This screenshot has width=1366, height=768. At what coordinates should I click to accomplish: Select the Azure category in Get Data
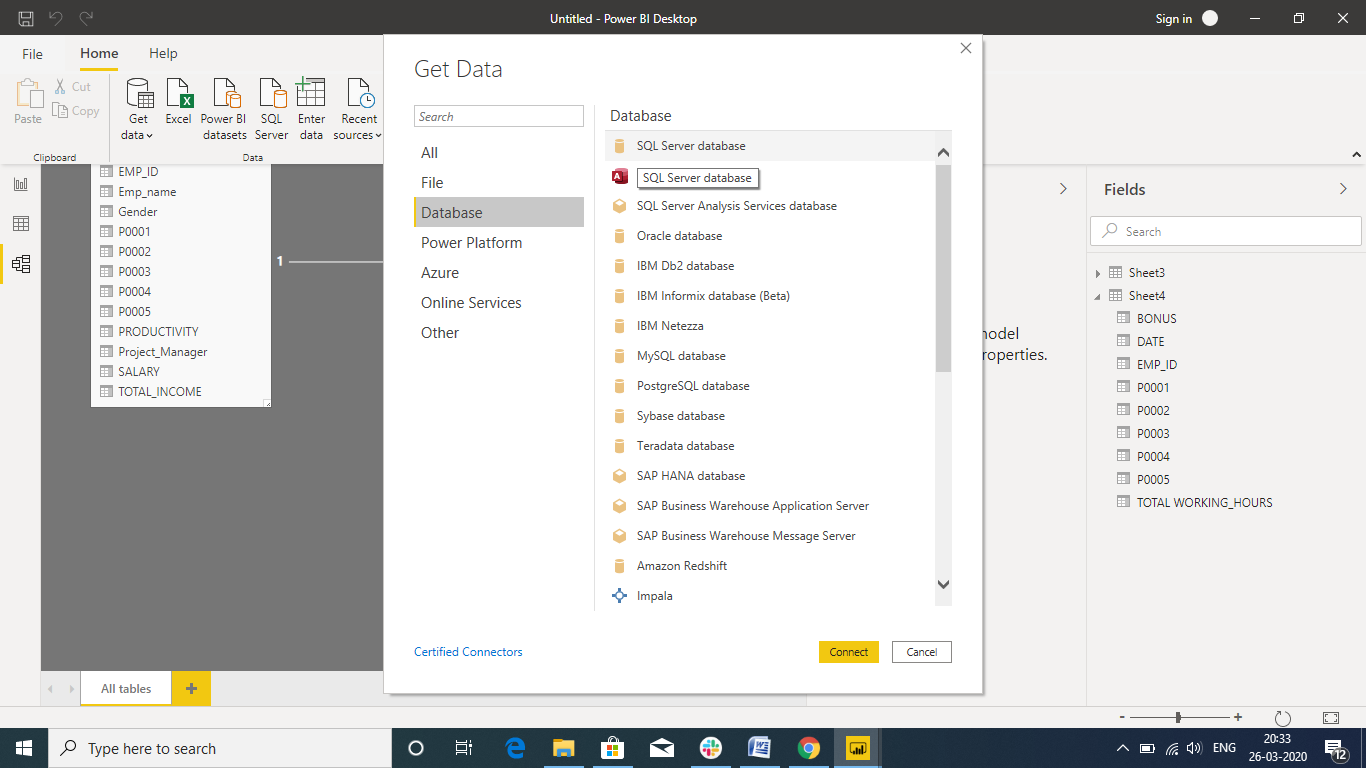point(440,273)
